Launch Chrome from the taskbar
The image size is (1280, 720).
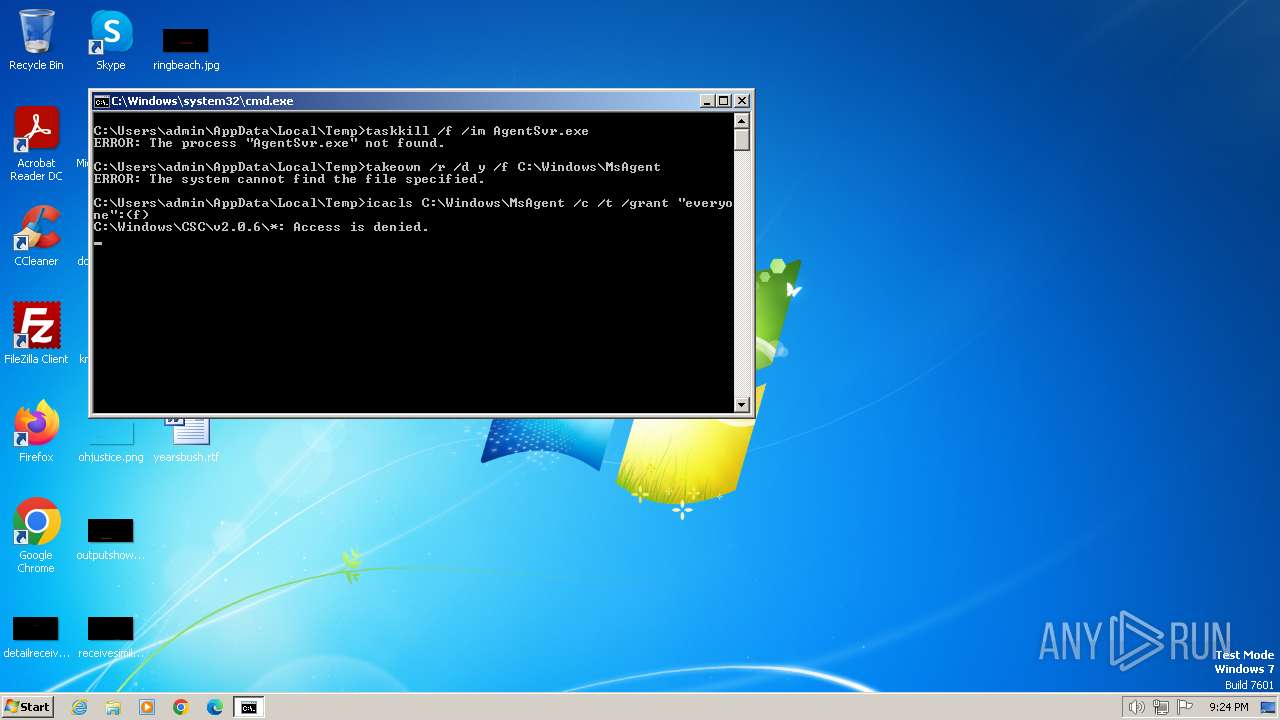[x=181, y=707]
